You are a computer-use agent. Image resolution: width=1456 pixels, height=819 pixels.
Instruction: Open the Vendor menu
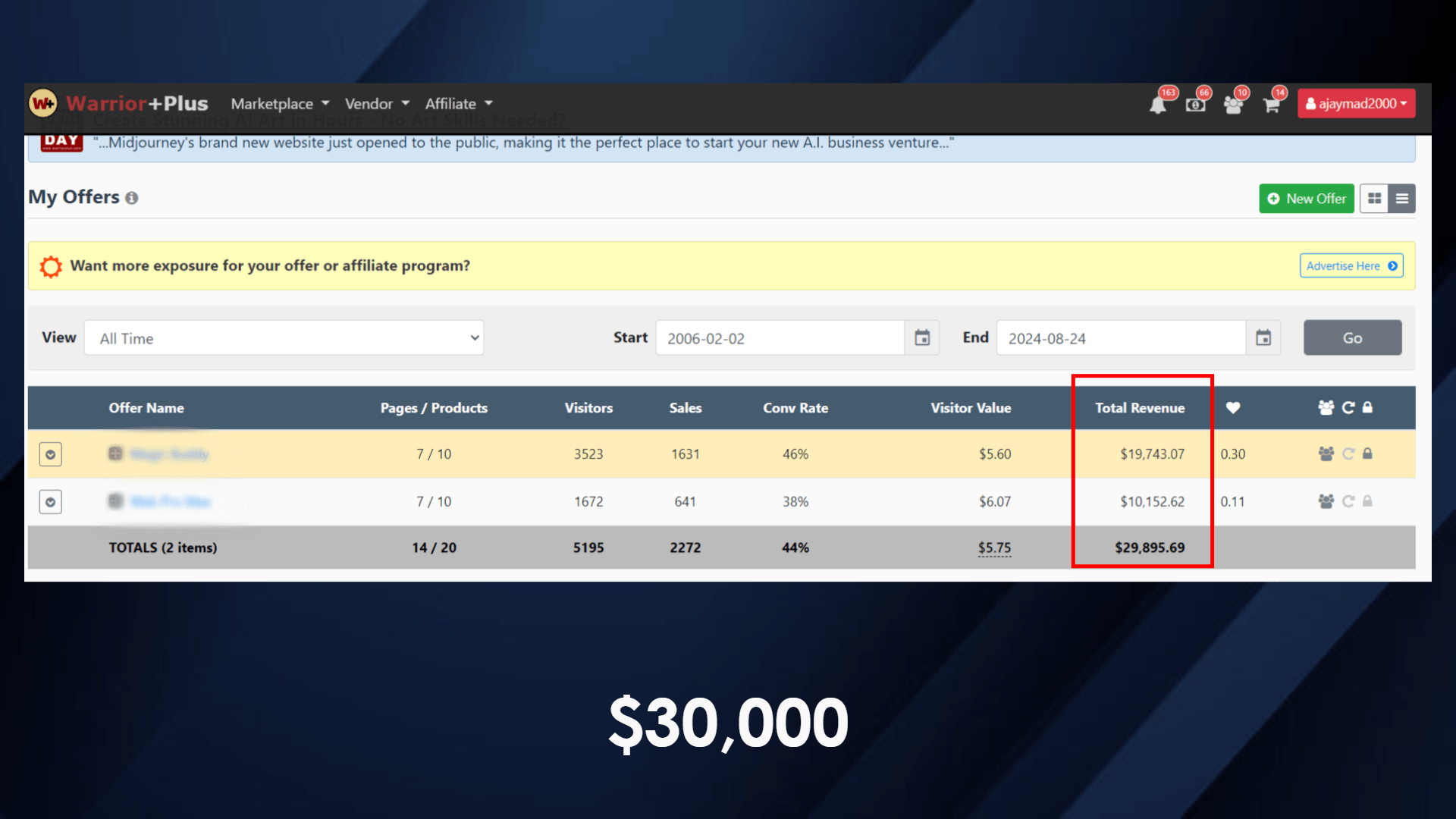click(377, 104)
